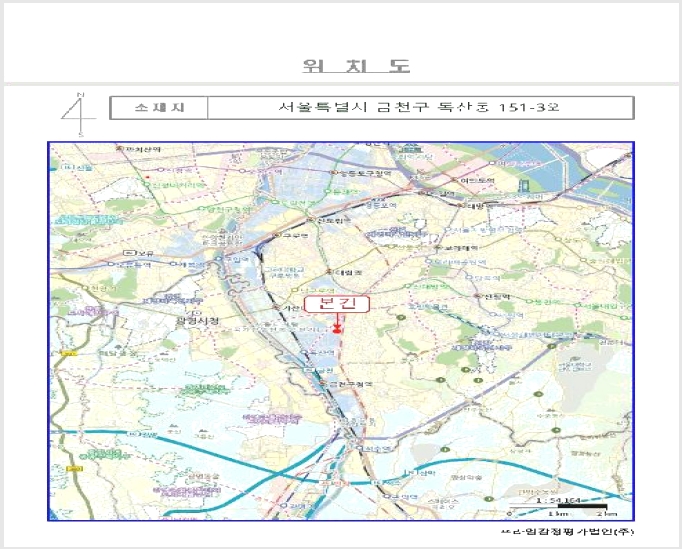The image size is (682, 549).
Task: Click the north arrow compass symbol
Action: [78, 114]
